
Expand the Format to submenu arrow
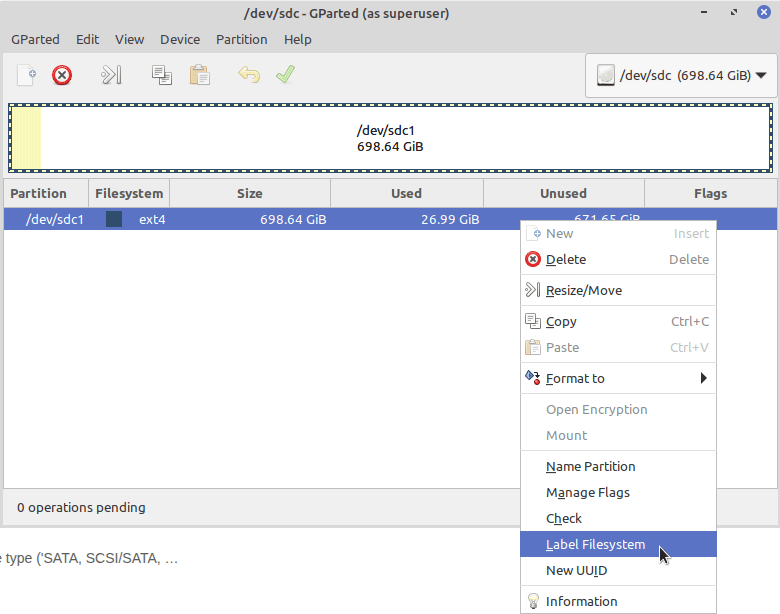pos(703,378)
